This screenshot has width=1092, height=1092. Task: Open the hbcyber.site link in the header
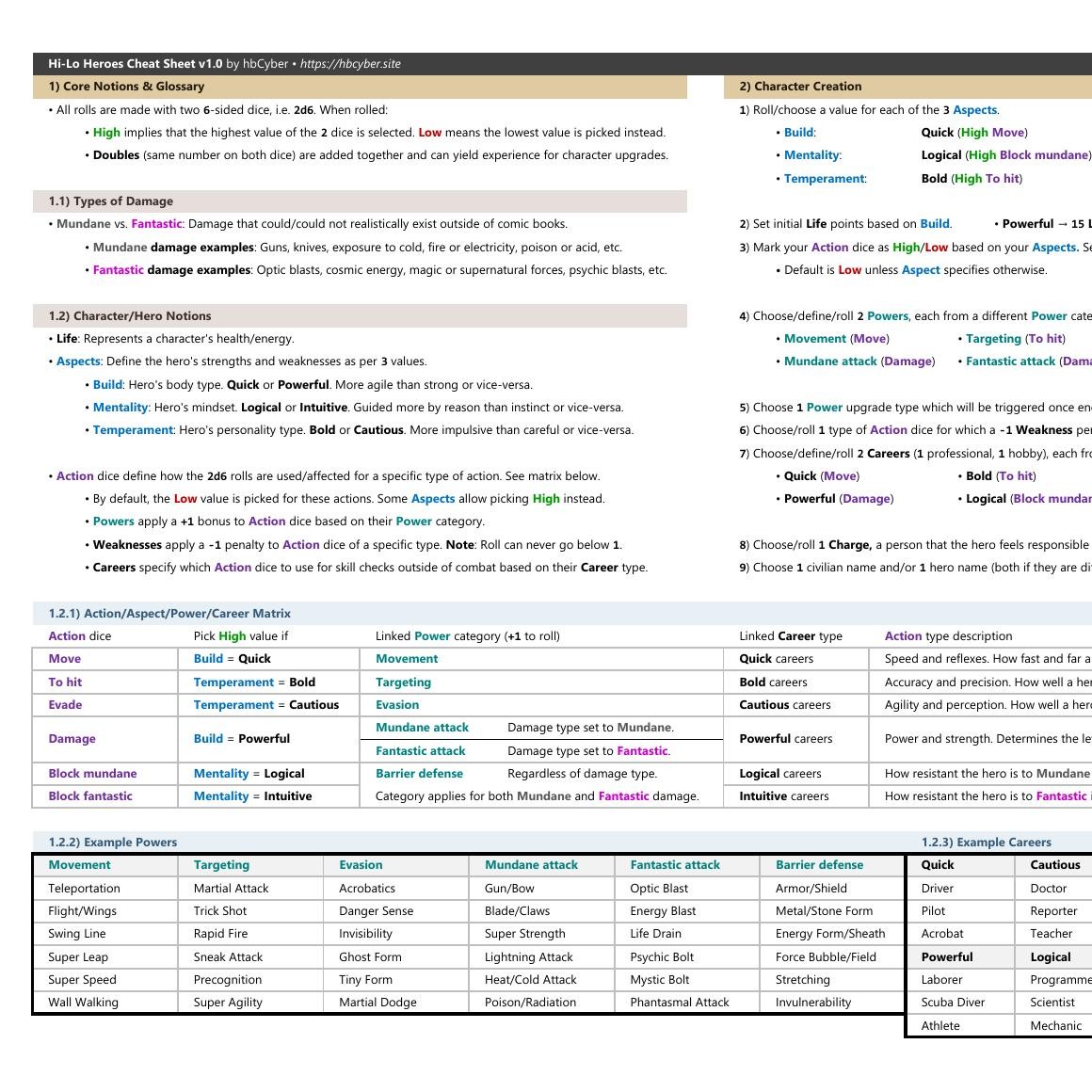[350, 64]
